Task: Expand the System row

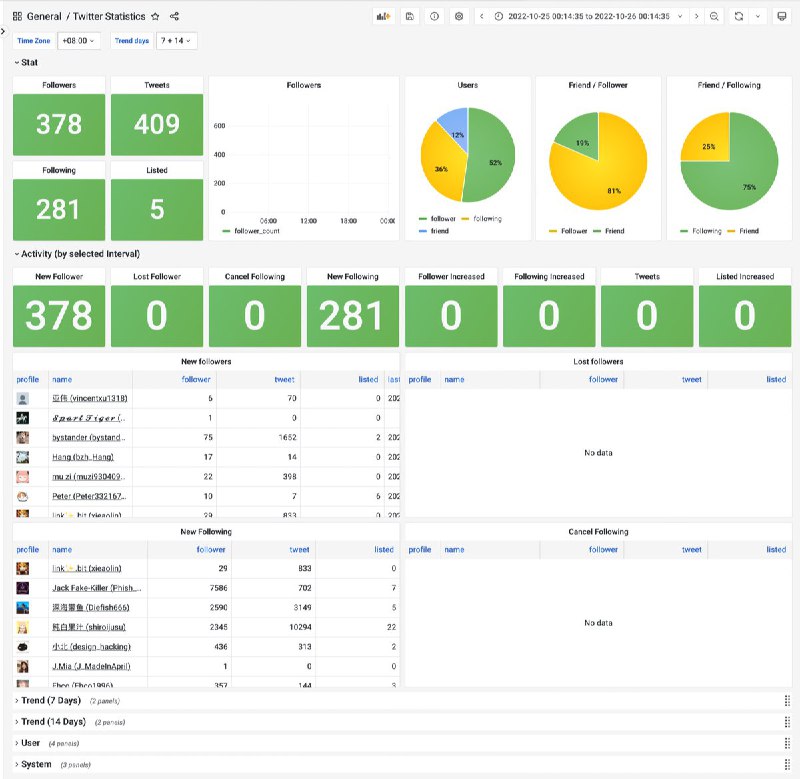Action: pyautogui.click(x=37, y=765)
